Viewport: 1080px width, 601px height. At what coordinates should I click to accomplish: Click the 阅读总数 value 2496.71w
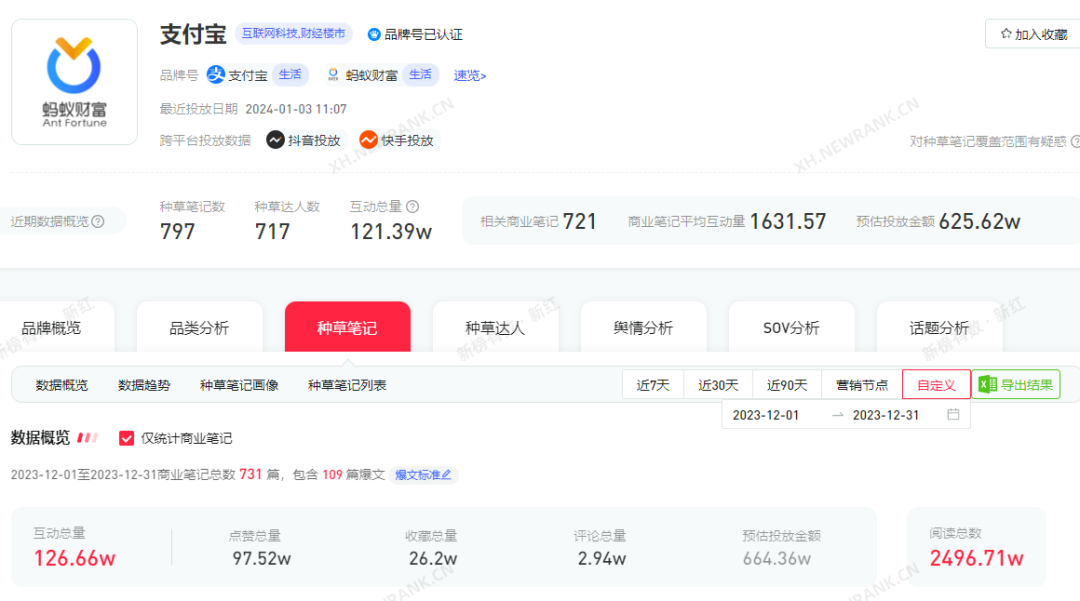pyautogui.click(x=977, y=558)
